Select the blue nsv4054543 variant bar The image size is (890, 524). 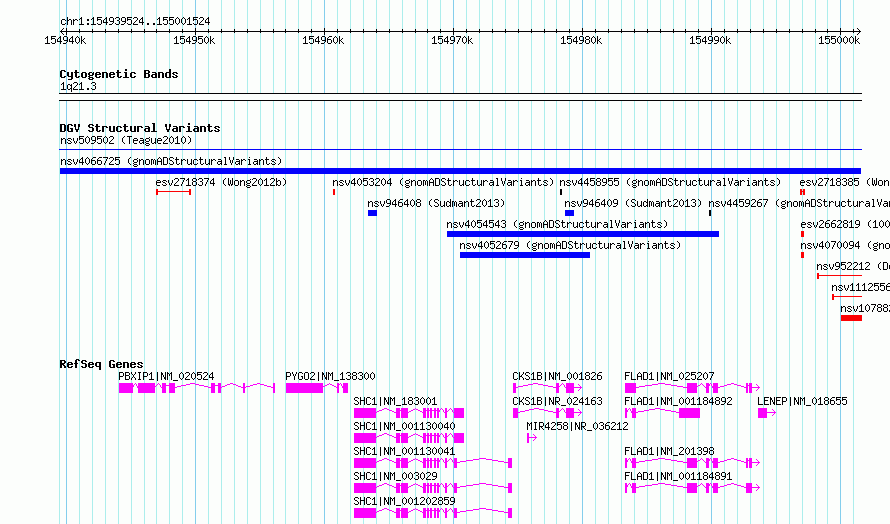(583, 234)
